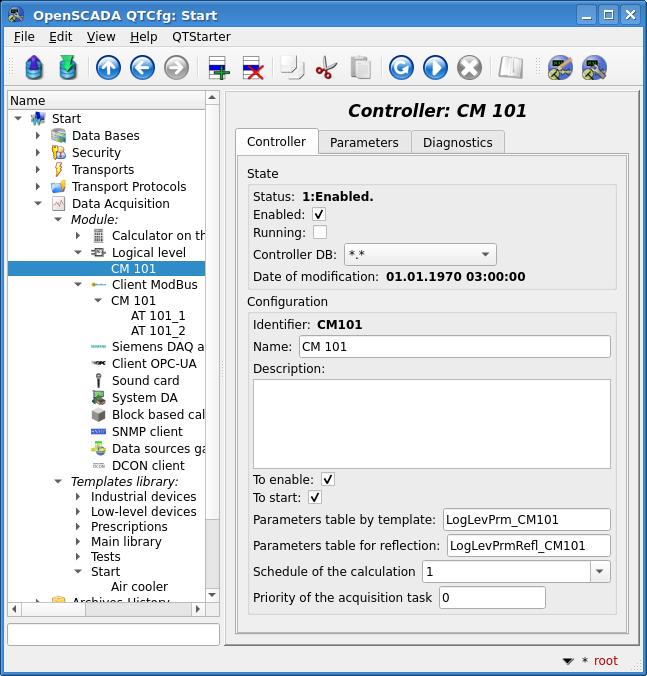
Task: Open the QTStarter menu
Action: (x=201, y=37)
